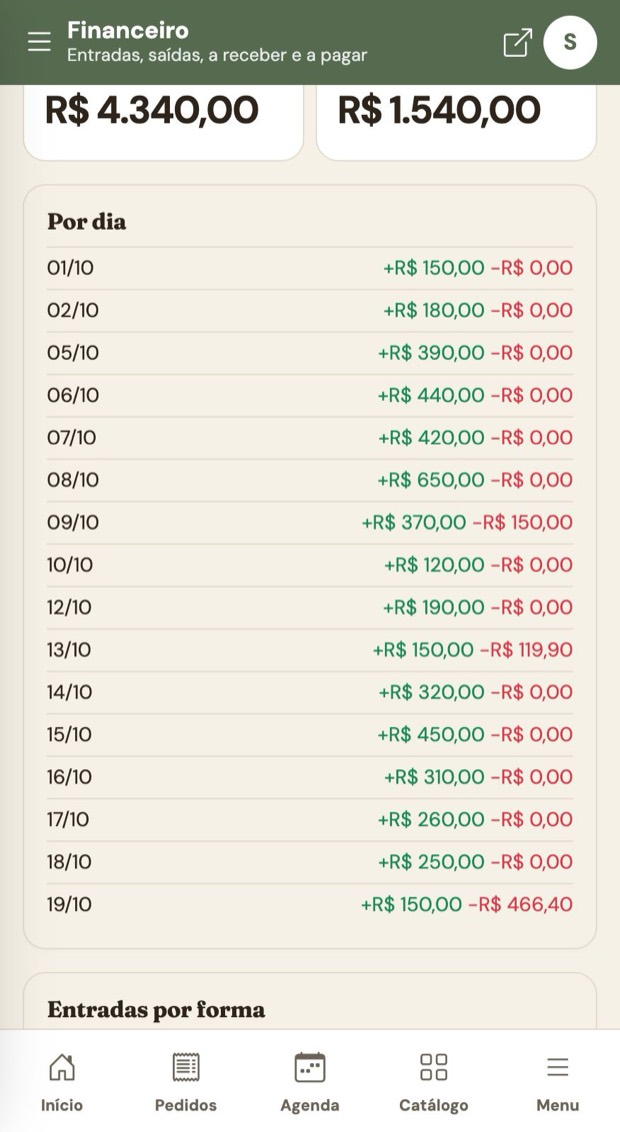Open the S profile avatar
This screenshot has height=1132, width=620.
click(x=570, y=42)
